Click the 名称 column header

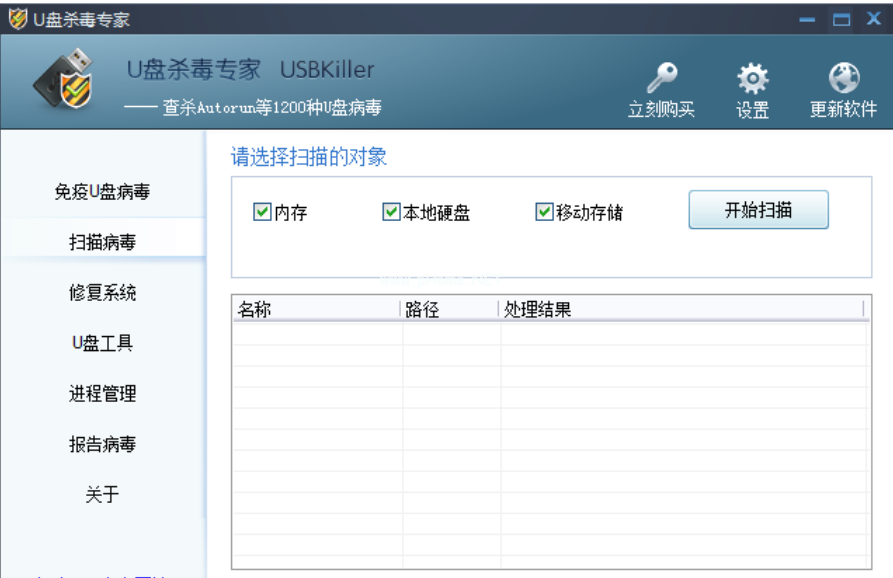point(315,310)
